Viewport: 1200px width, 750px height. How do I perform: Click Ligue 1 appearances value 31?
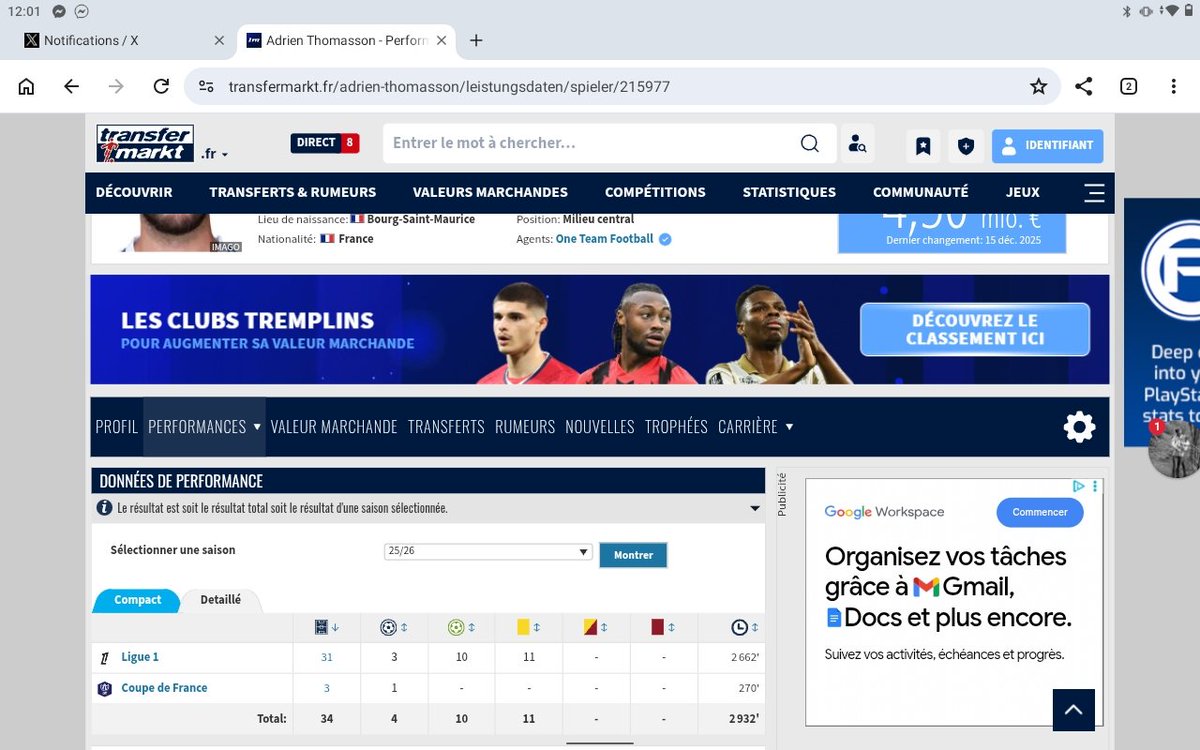327,657
